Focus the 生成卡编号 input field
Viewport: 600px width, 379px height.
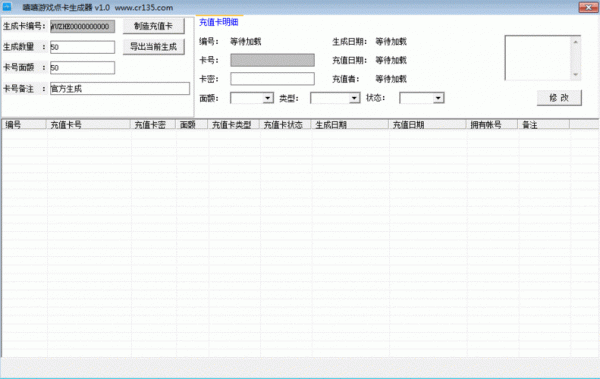click(82, 26)
